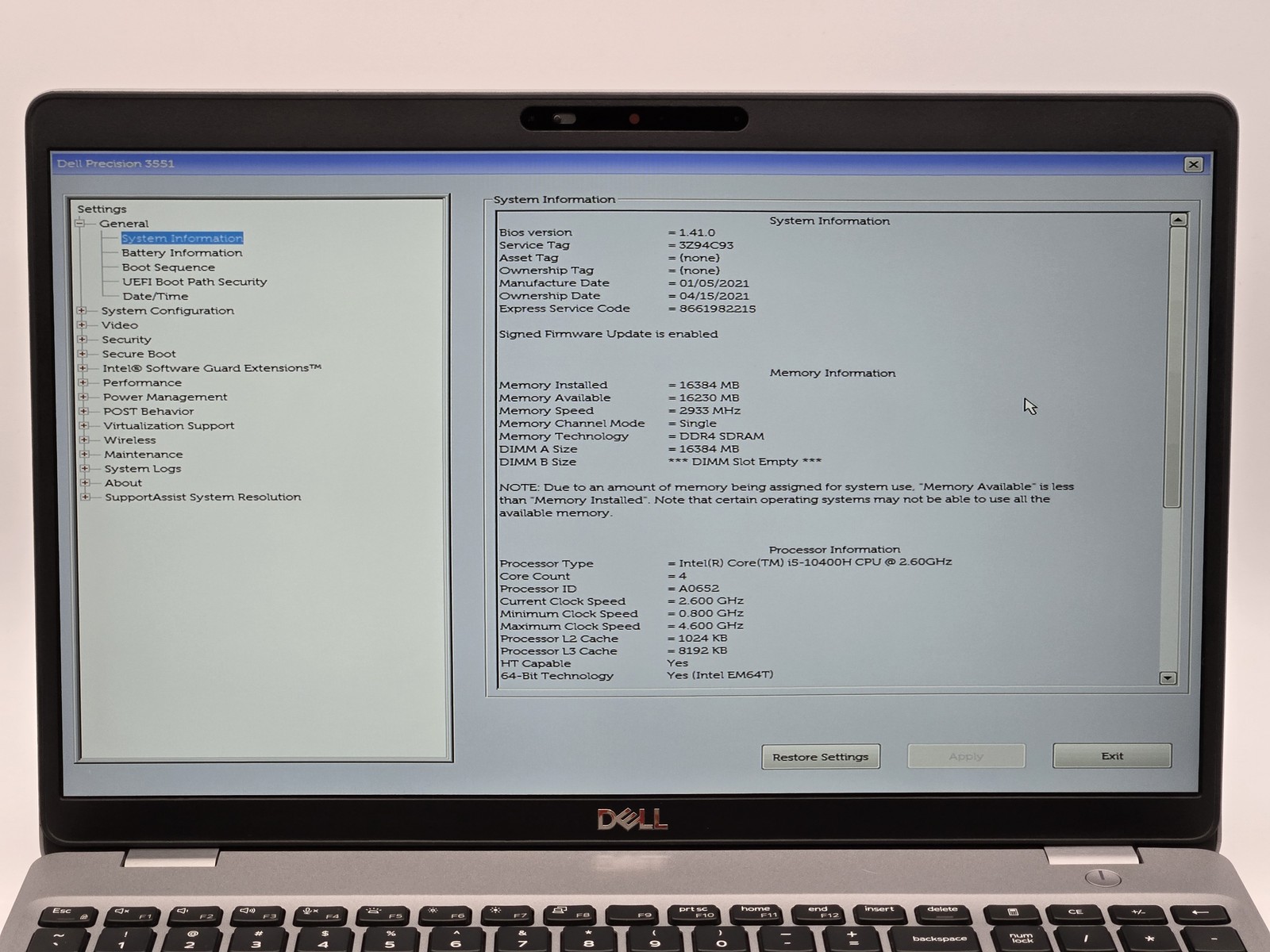The width and height of the screenshot is (1270, 952).
Task: Click Bios version value 1.41.0
Action: coord(697,232)
